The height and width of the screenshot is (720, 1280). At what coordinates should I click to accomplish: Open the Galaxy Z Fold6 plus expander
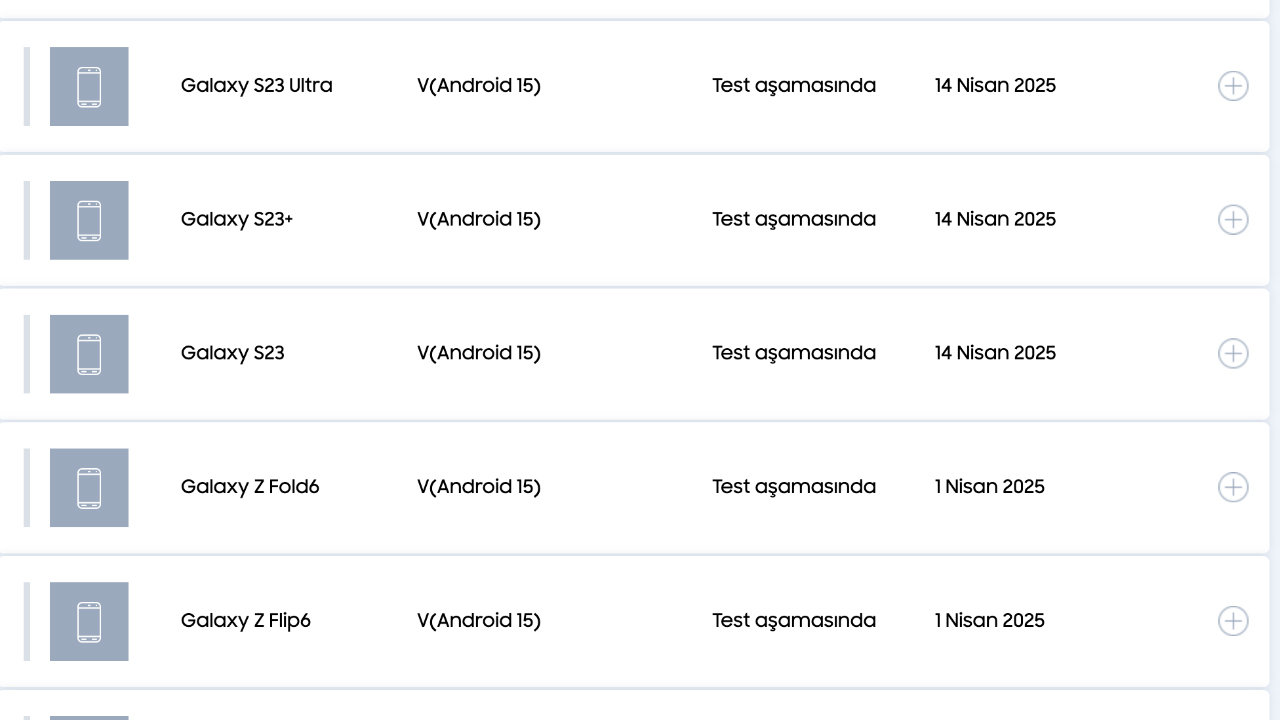1233,487
